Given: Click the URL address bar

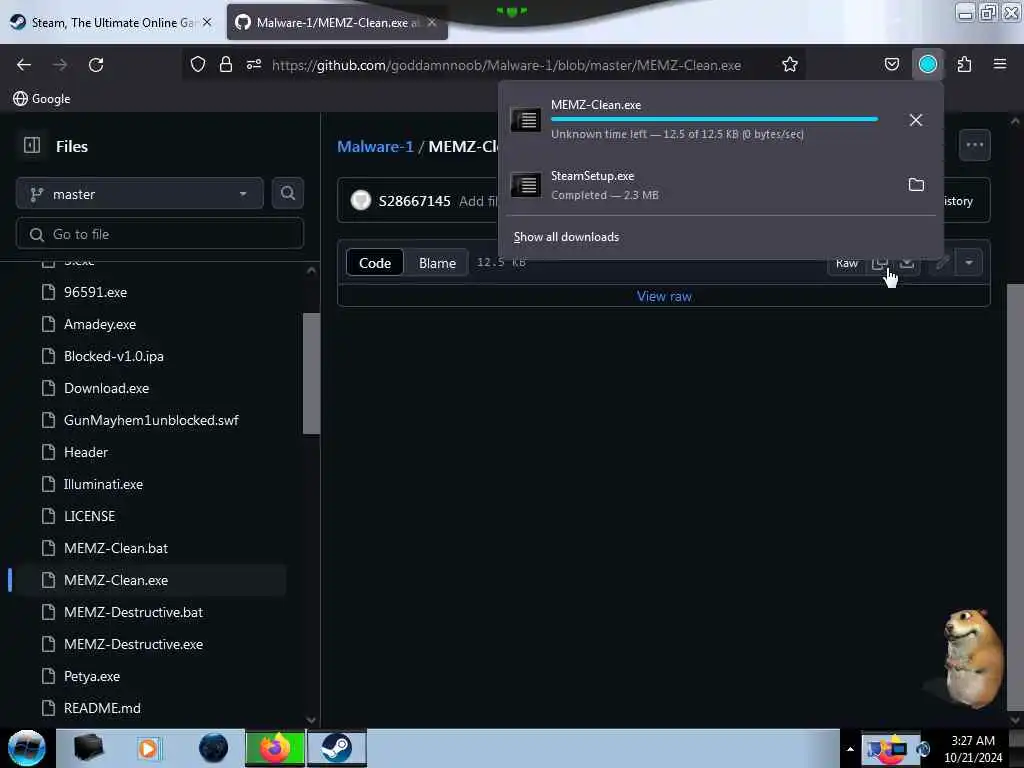Looking at the screenshot, I should [506, 65].
